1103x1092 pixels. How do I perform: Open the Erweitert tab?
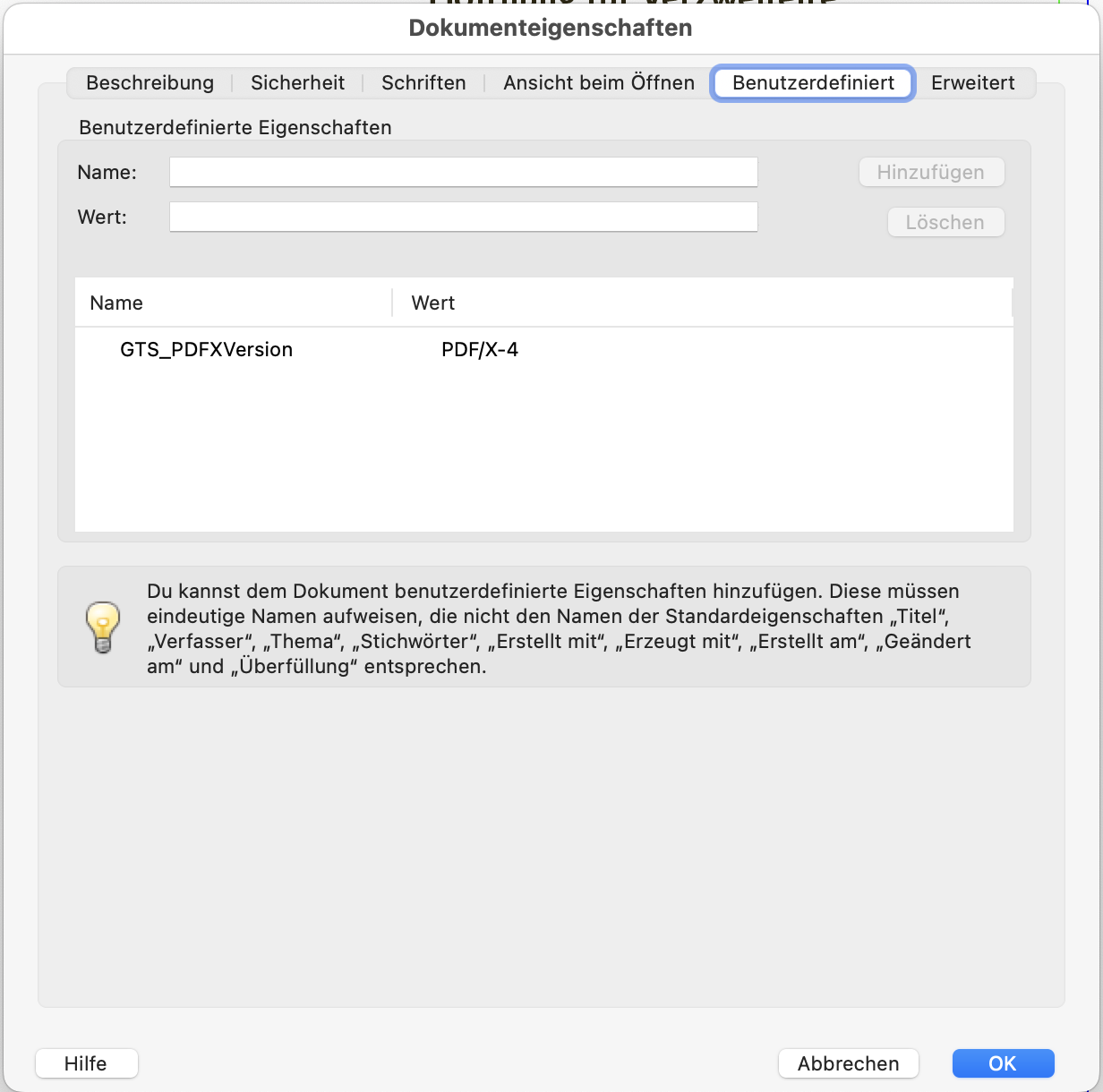(x=972, y=83)
